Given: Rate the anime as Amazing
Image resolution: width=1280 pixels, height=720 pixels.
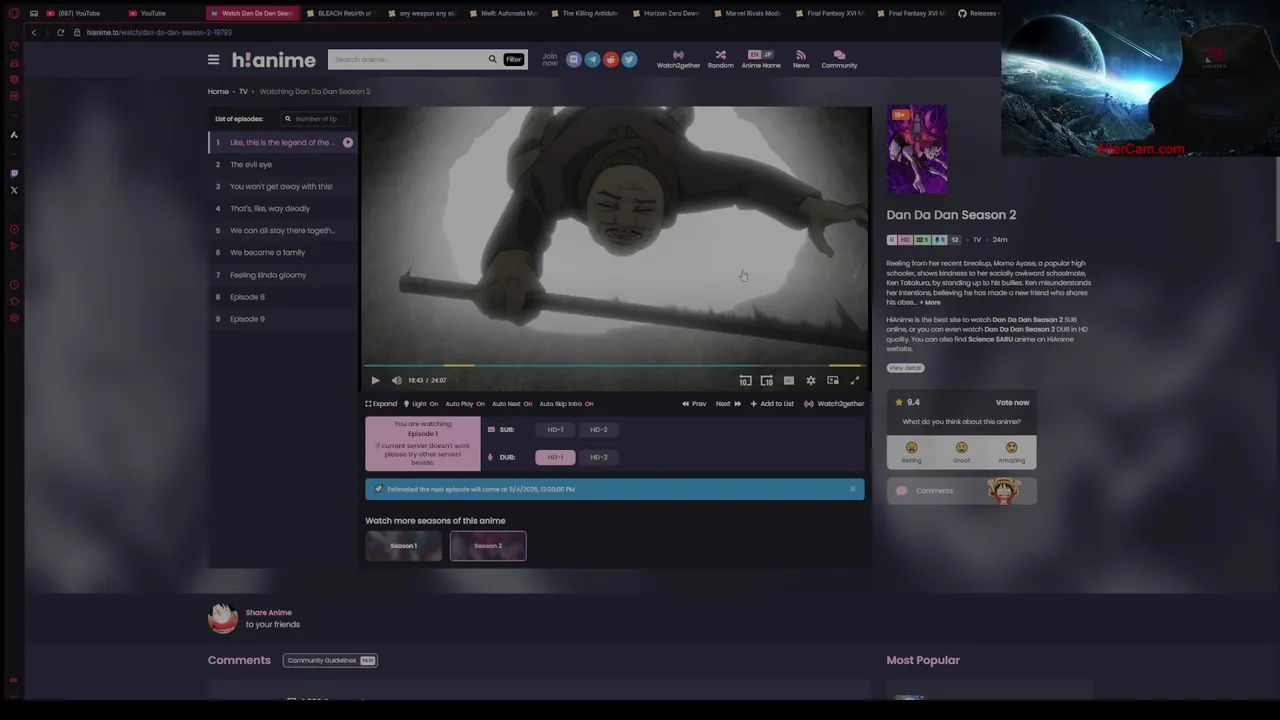Looking at the screenshot, I should [x=1011, y=452].
